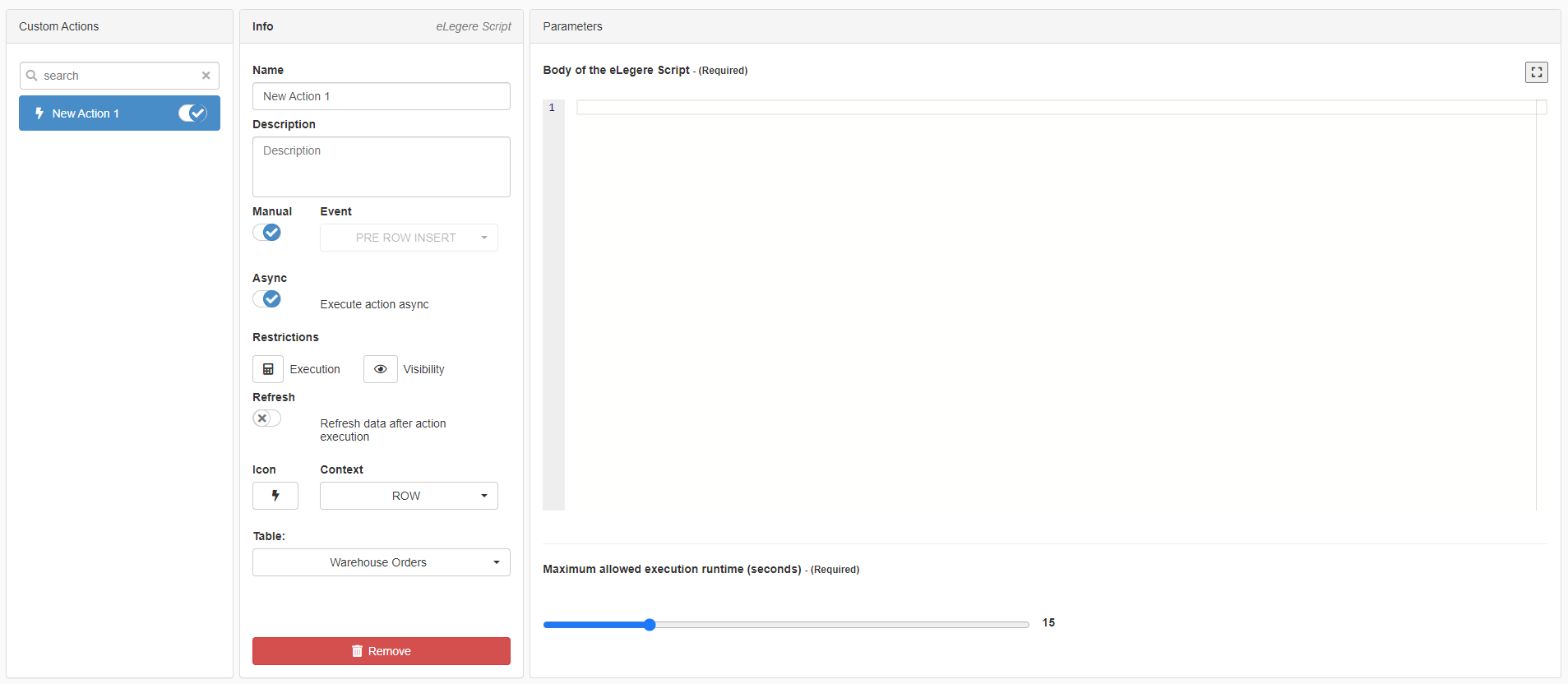The width and height of the screenshot is (1568, 684).
Task: Select New Action 1 in Custom Actions list
Action: click(99, 113)
